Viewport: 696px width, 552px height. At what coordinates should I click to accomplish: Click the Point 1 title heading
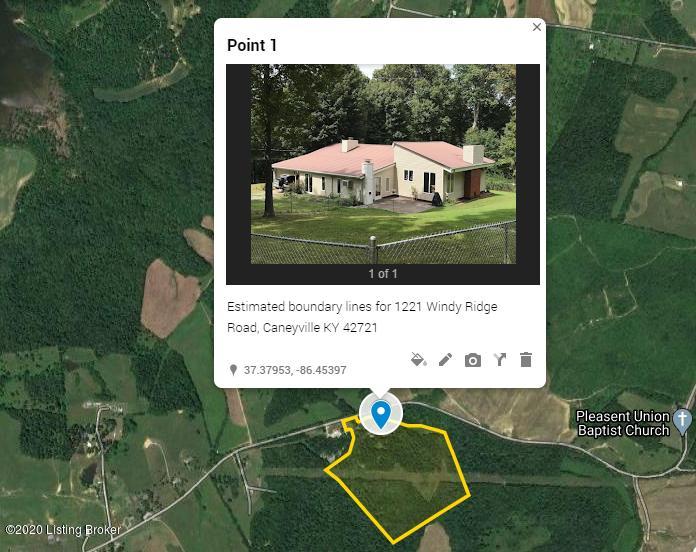click(x=252, y=45)
